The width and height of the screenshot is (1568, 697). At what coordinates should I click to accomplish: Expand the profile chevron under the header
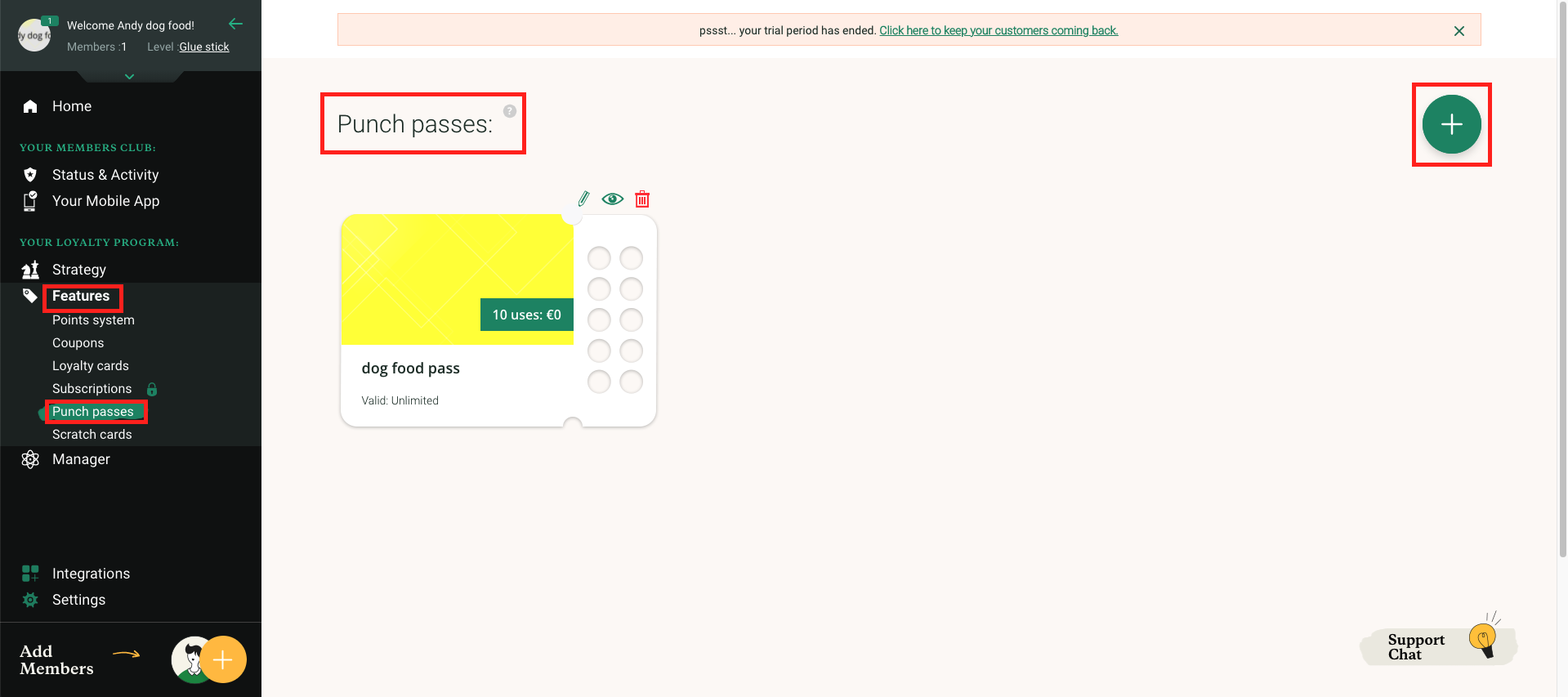point(129,76)
